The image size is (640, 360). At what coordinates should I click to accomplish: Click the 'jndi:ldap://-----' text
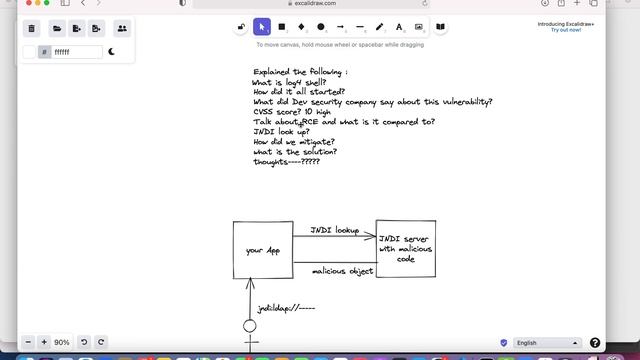coord(286,308)
